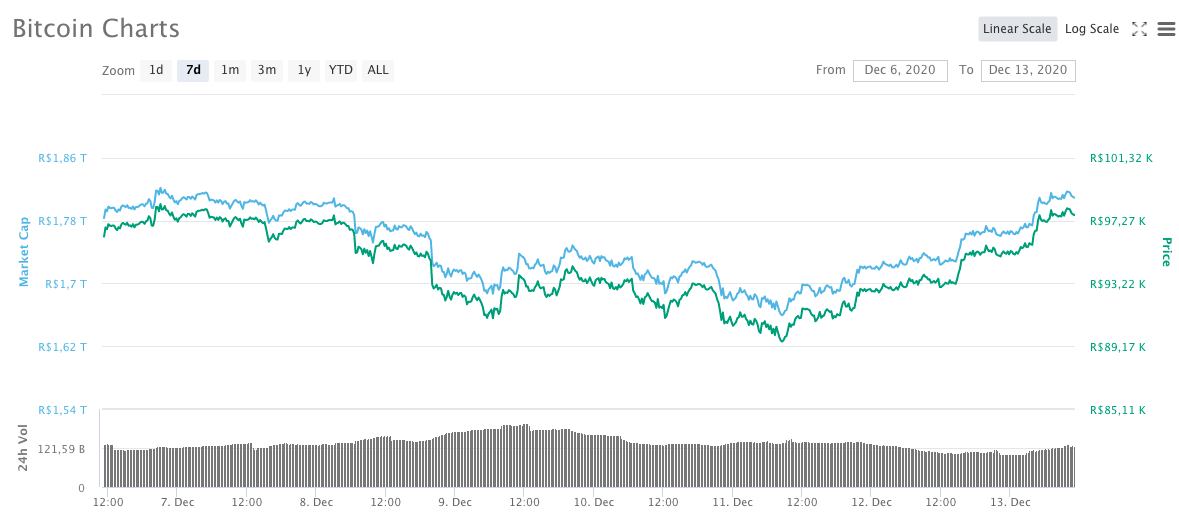Click the 121,59 B volume label

(x=64, y=449)
